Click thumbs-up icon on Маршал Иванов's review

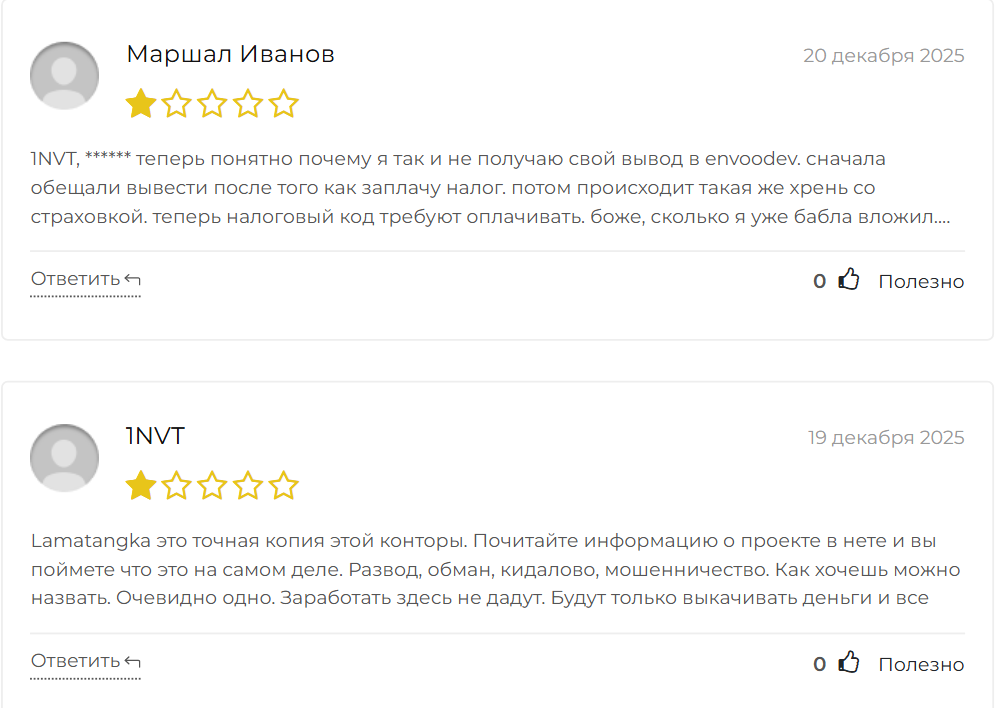coord(849,281)
